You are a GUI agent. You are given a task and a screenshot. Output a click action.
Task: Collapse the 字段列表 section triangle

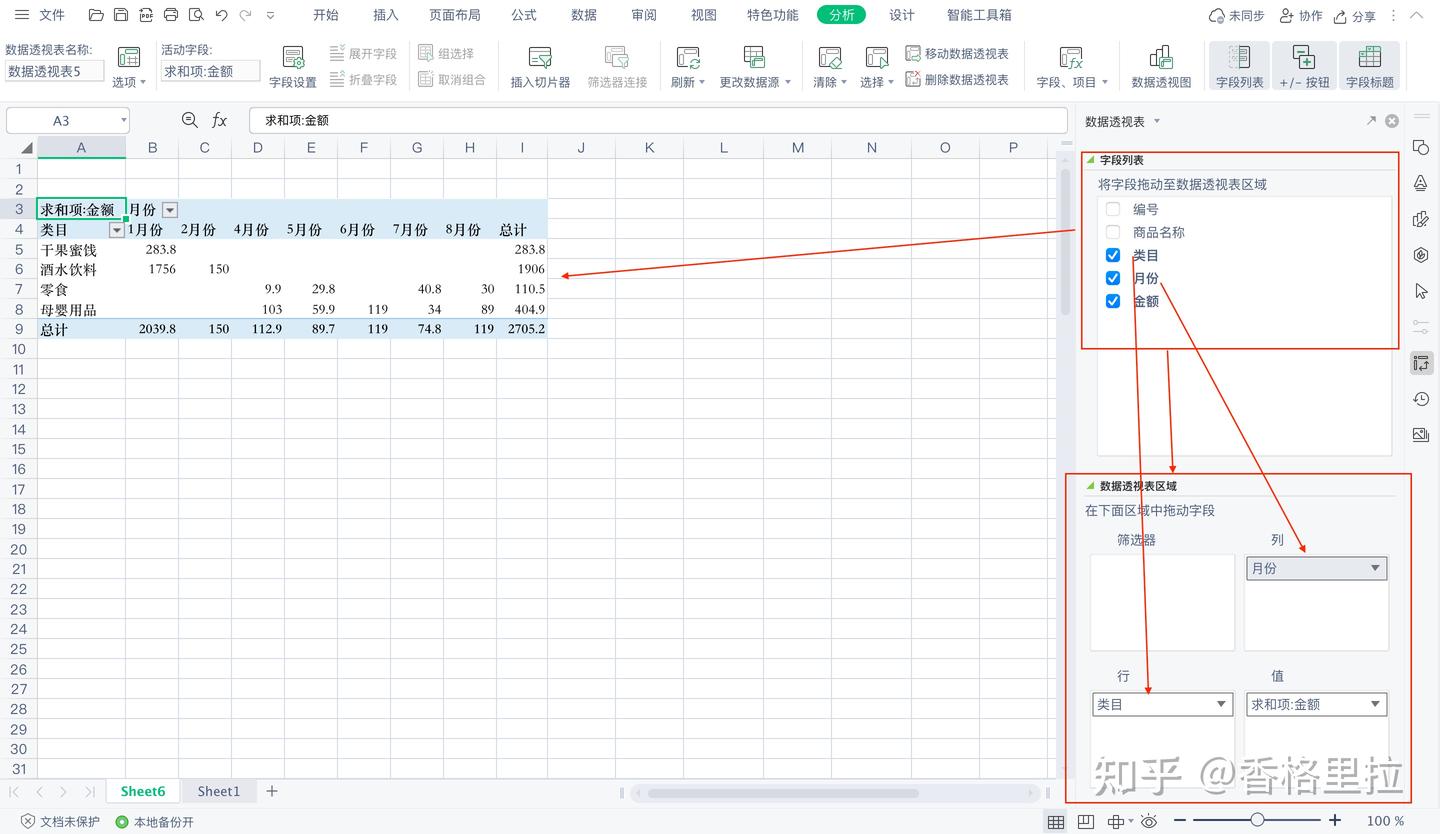(x=1091, y=159)
